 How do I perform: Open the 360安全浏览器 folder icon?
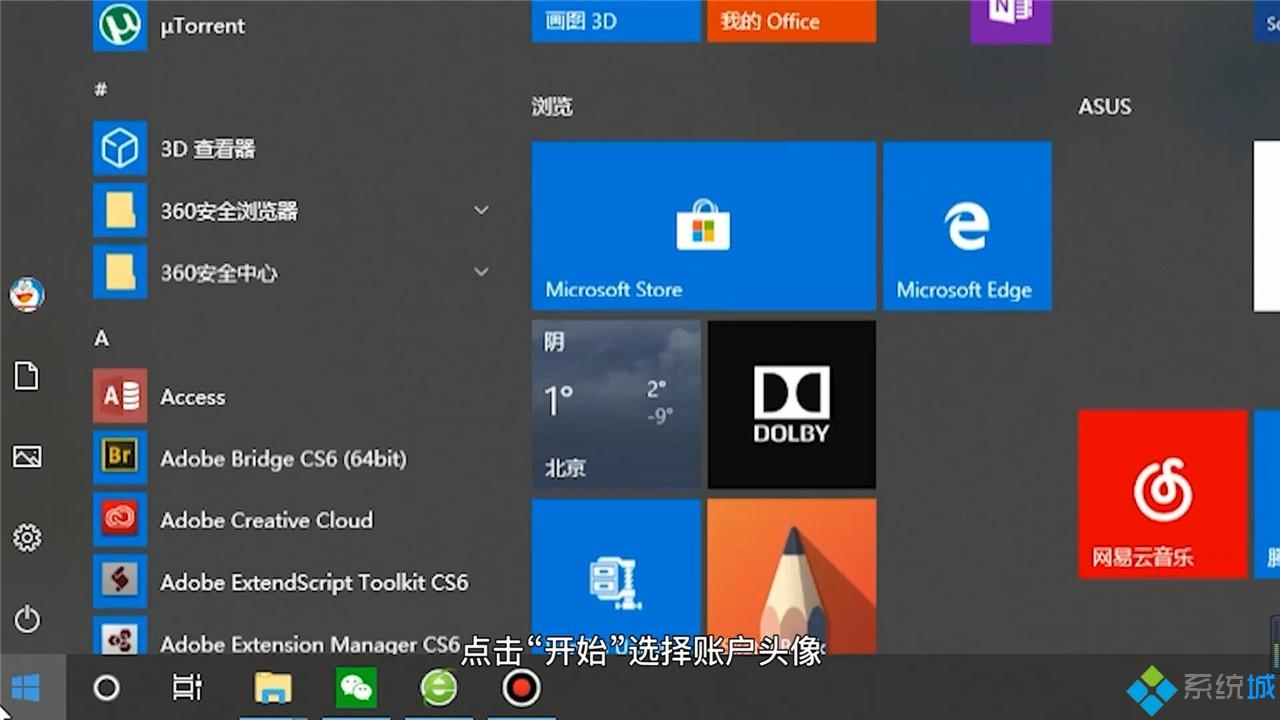click(x=120, y=211)
